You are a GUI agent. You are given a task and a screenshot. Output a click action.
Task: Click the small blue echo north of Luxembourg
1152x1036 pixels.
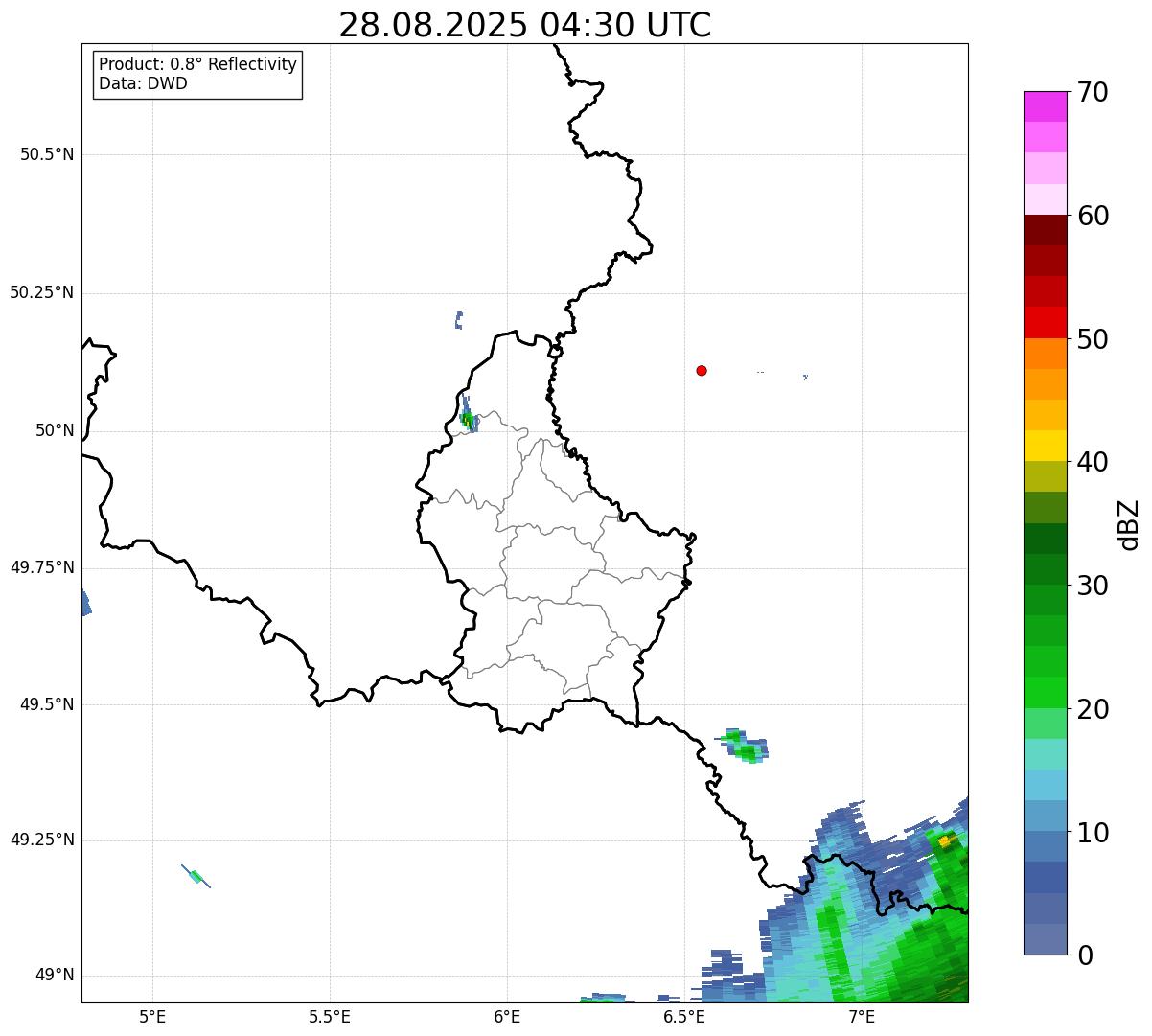pos(459,320)
